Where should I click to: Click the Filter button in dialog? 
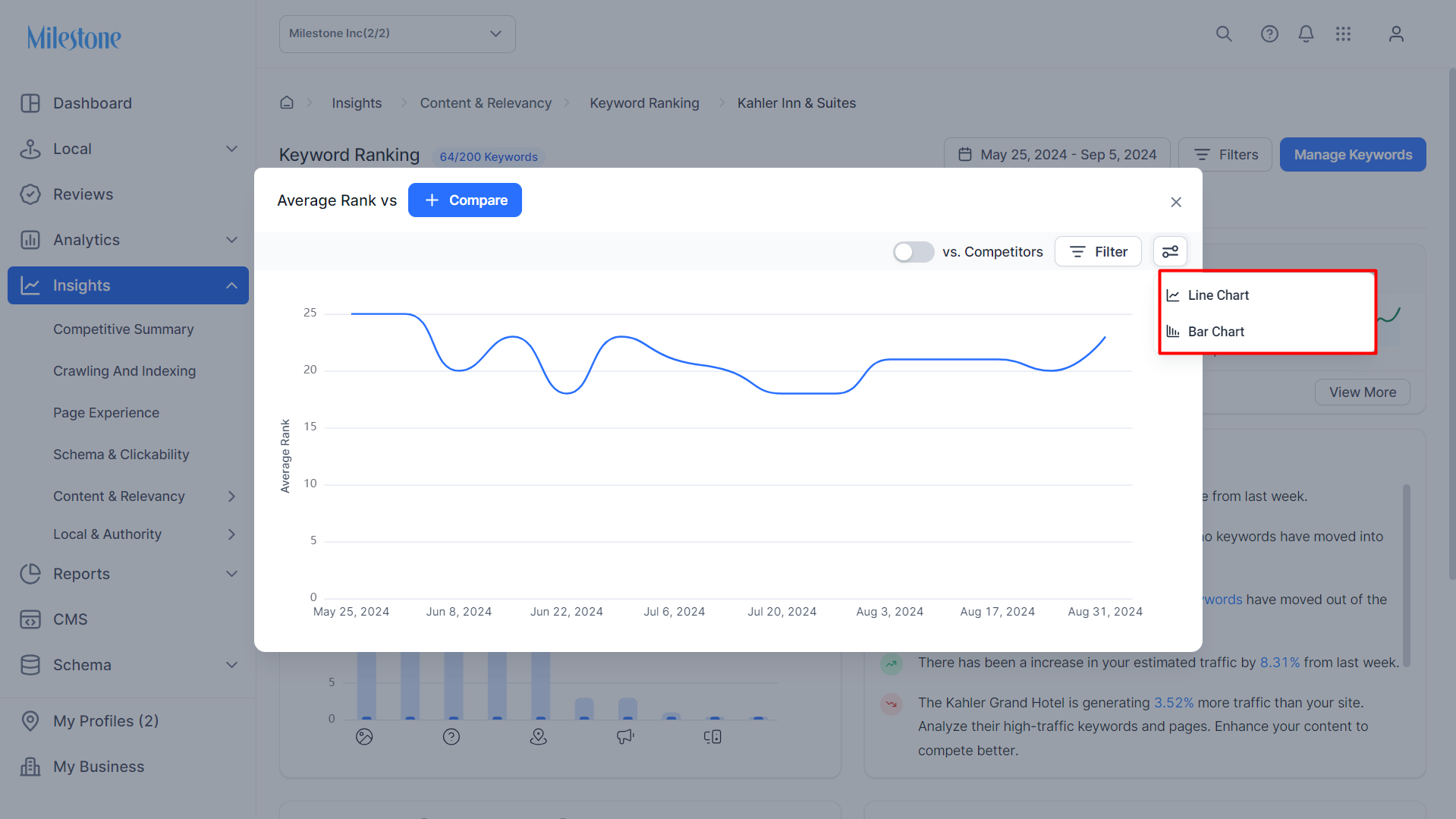point(1098,251)
